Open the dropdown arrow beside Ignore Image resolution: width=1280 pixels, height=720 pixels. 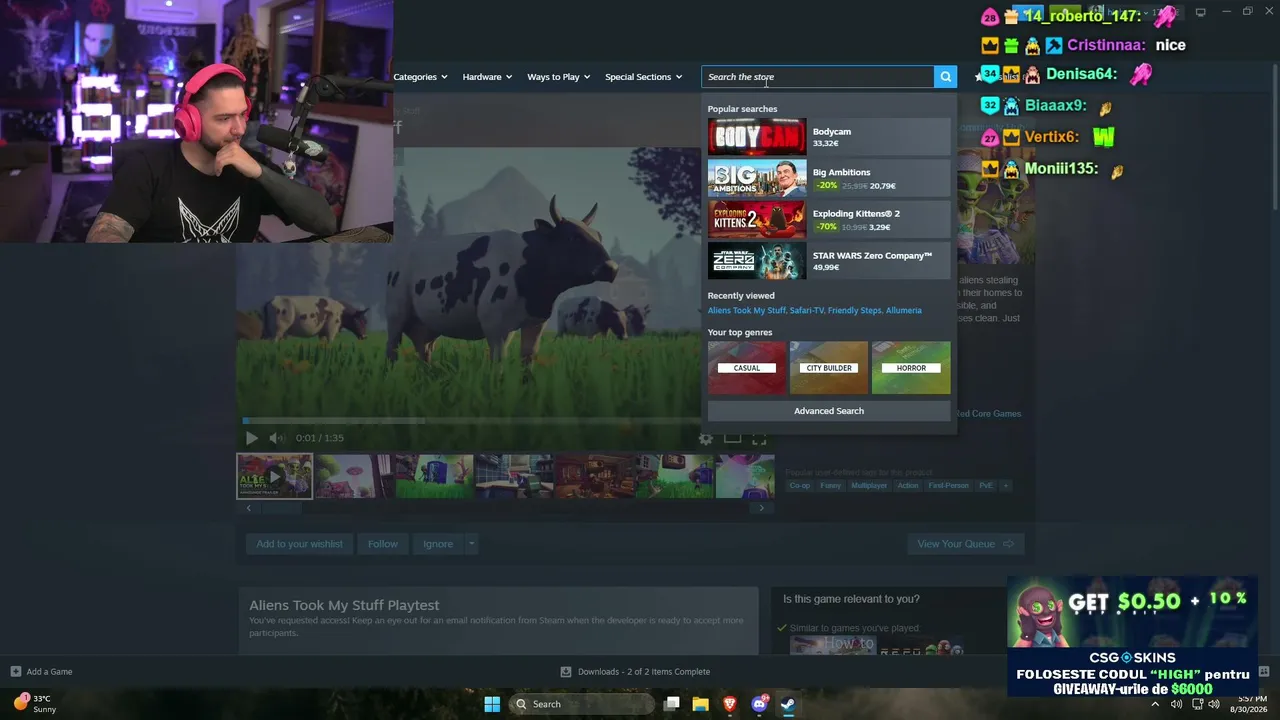471,544
